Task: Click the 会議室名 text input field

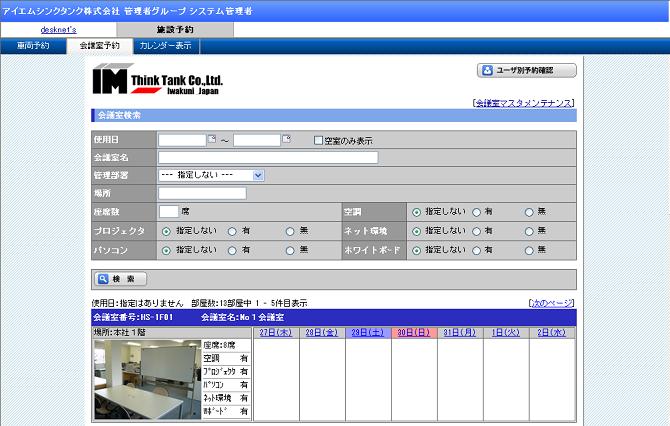Action: coord(268,157)
